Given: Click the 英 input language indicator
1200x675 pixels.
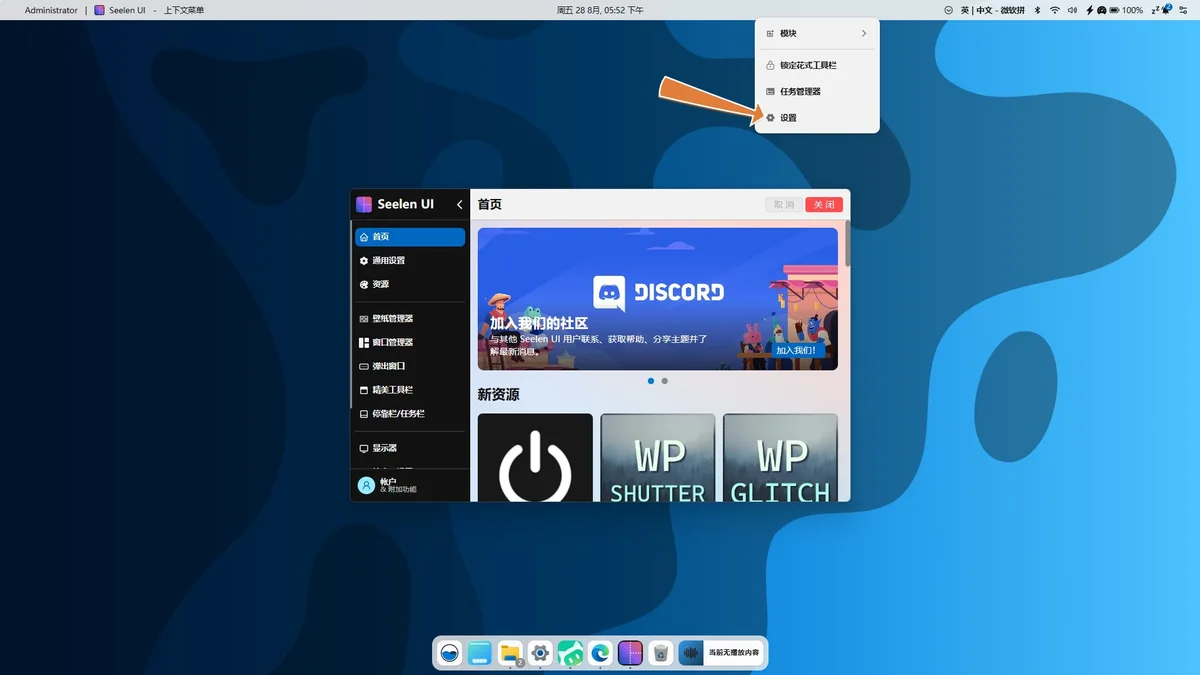Looking at the screenshot, I should pos(965,10).
